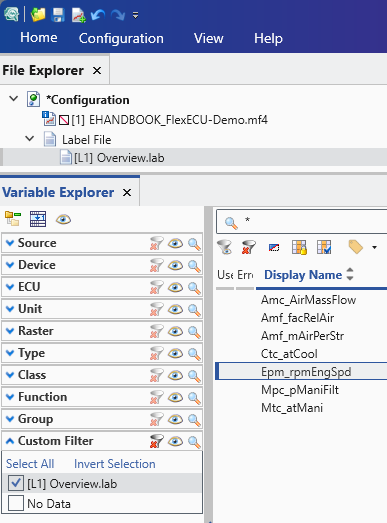The width and height of the screenshot is (387, 523).
Task: Toggle the global eye icon in Variable Explorer toolbar
Action: (x=63, y=219)
